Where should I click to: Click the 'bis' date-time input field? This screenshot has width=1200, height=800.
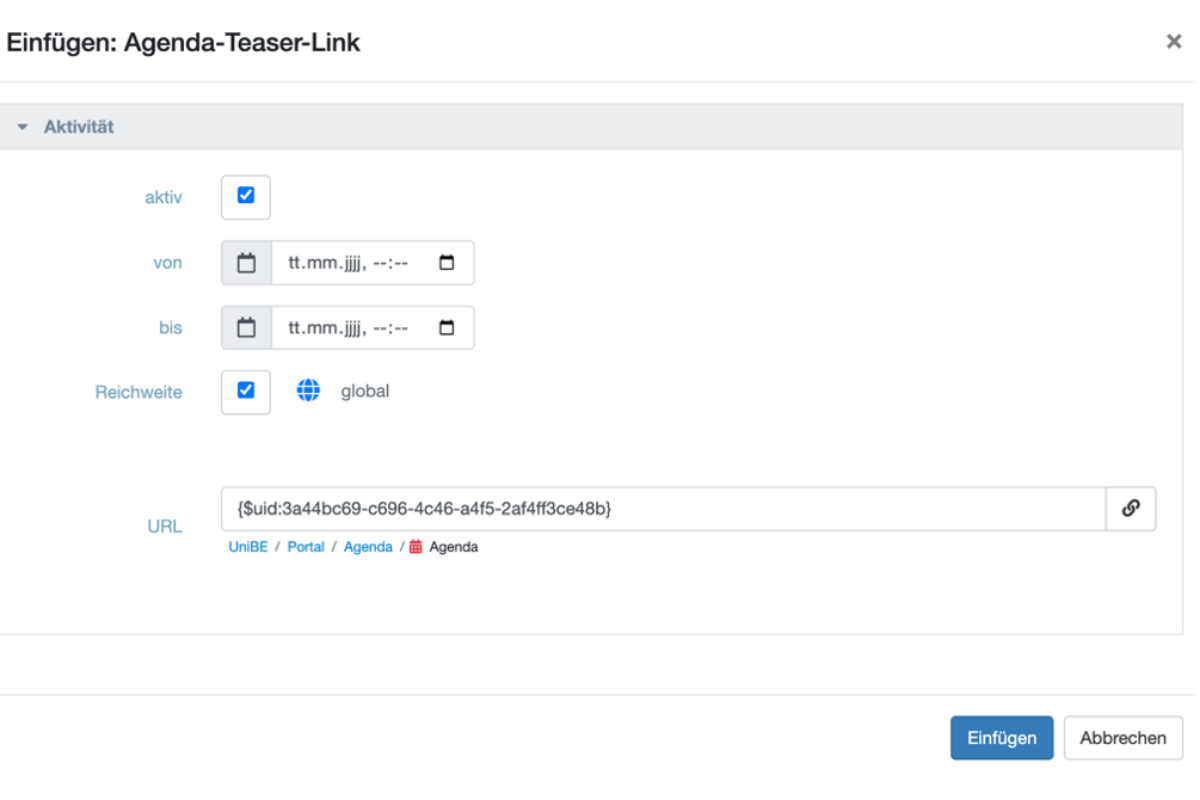372,328
